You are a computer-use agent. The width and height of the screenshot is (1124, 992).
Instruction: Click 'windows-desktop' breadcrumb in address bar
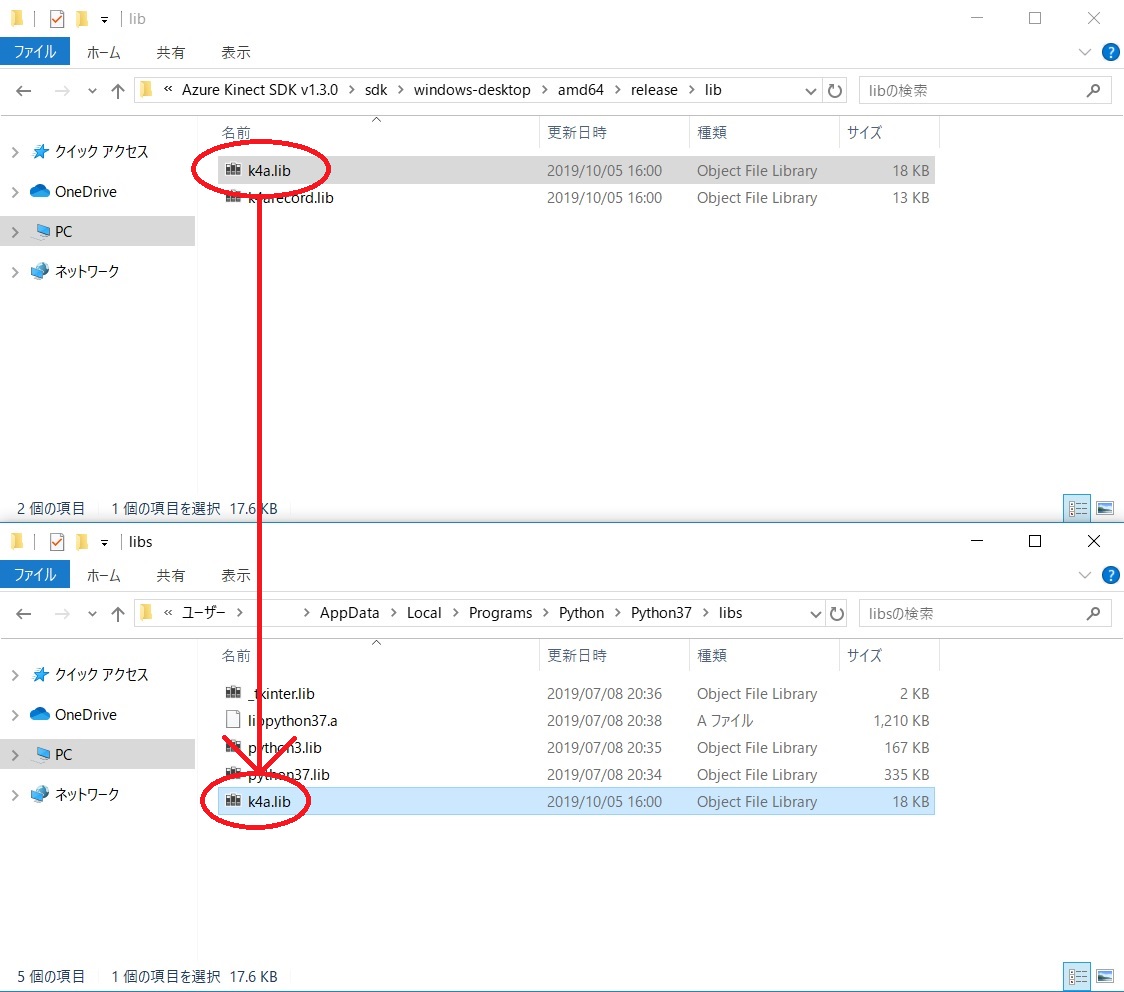pos(472,90)
